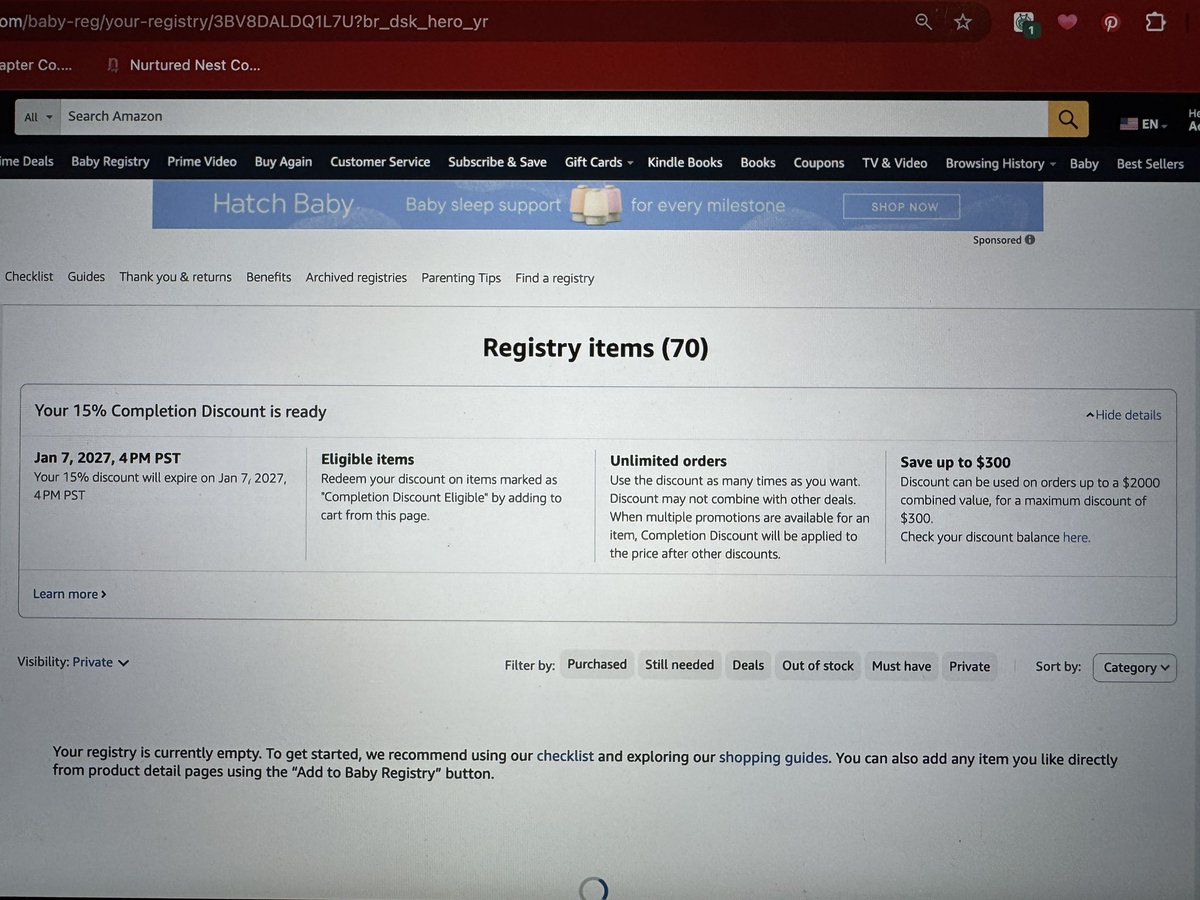1200x900 pixels.
Task: Click the Eligible items heading
Action: point(367,459)
